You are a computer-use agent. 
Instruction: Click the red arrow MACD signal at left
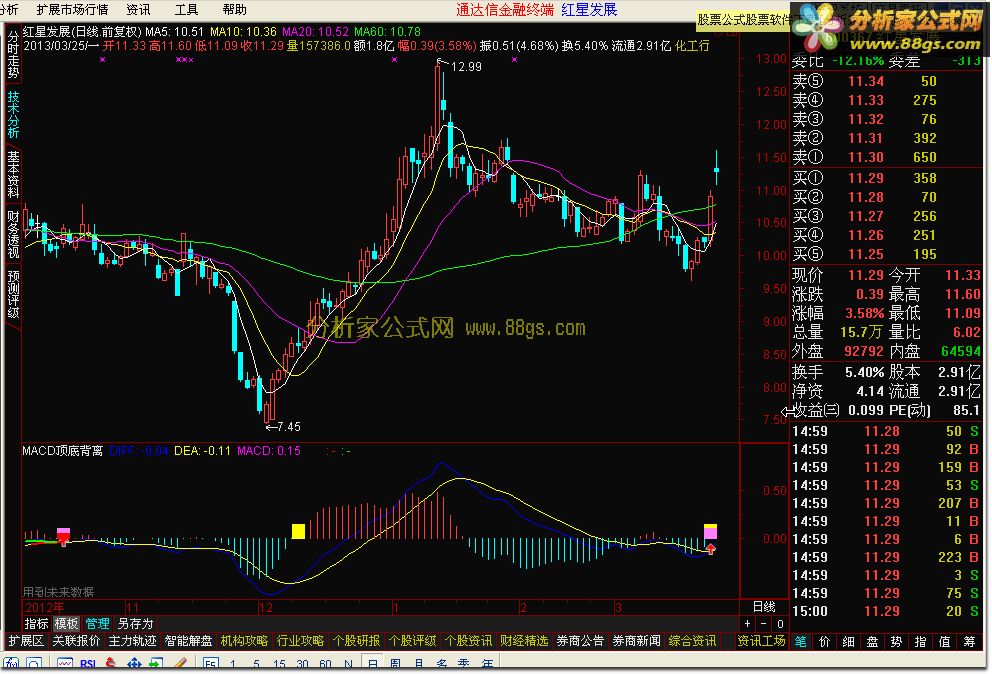[63, 537]
